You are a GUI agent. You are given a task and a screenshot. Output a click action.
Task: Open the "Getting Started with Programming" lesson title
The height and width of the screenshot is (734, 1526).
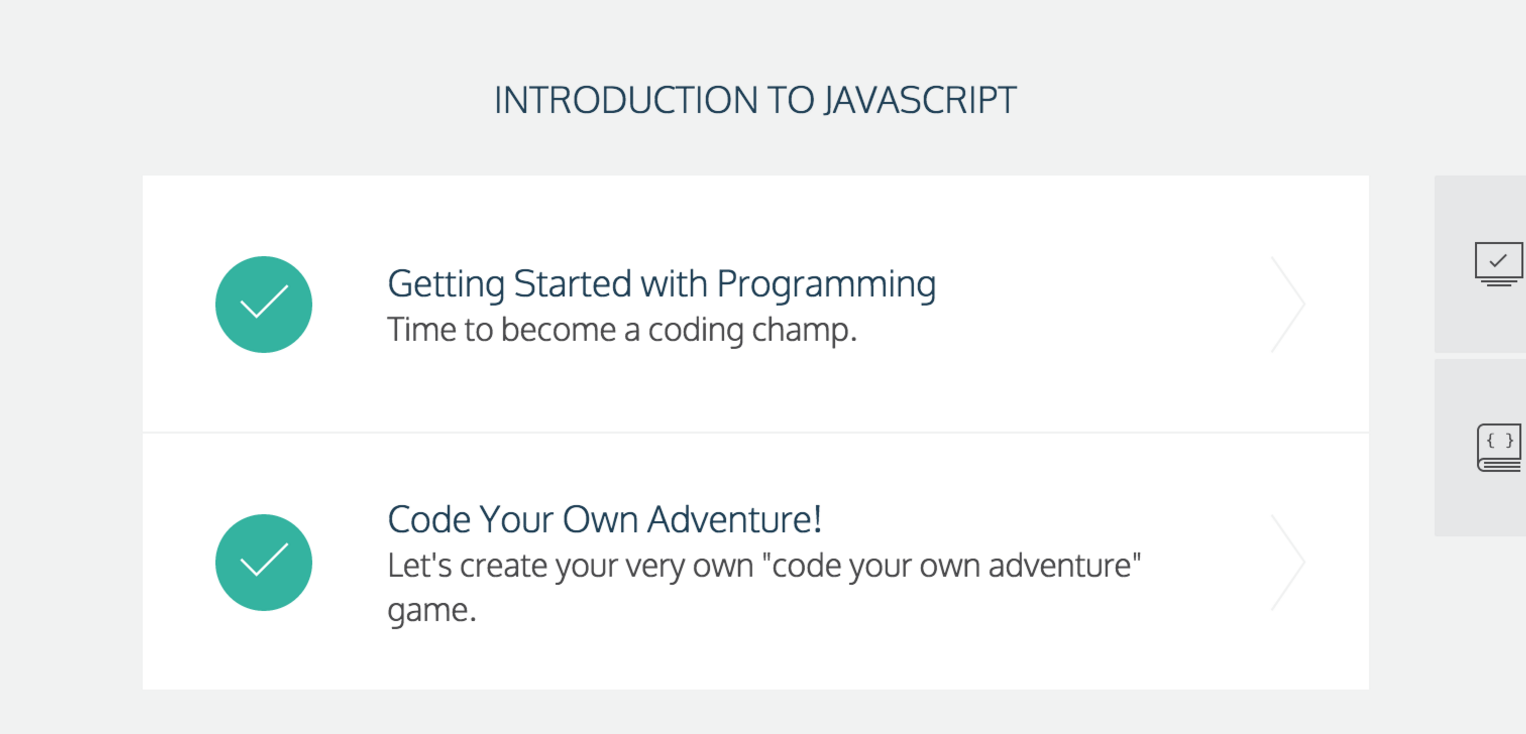point(661,284)
